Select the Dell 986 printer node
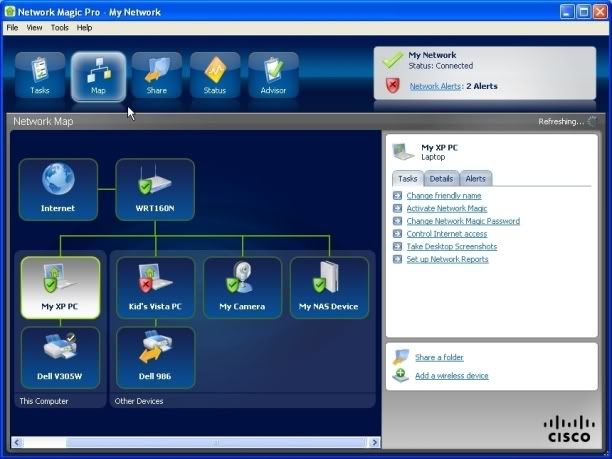This screenshot has height=459, width=612. tap(155, 358)
